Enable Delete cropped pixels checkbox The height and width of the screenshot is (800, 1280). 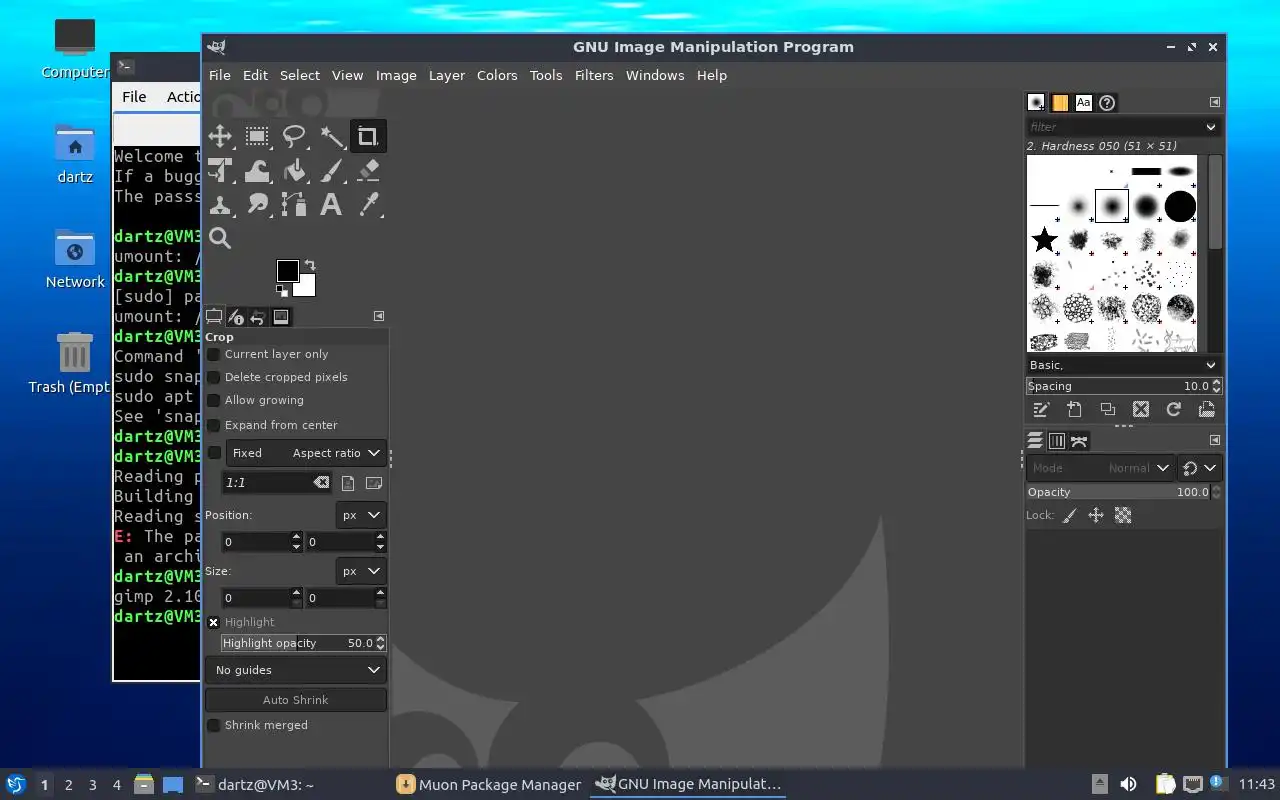tap(213, 377)
